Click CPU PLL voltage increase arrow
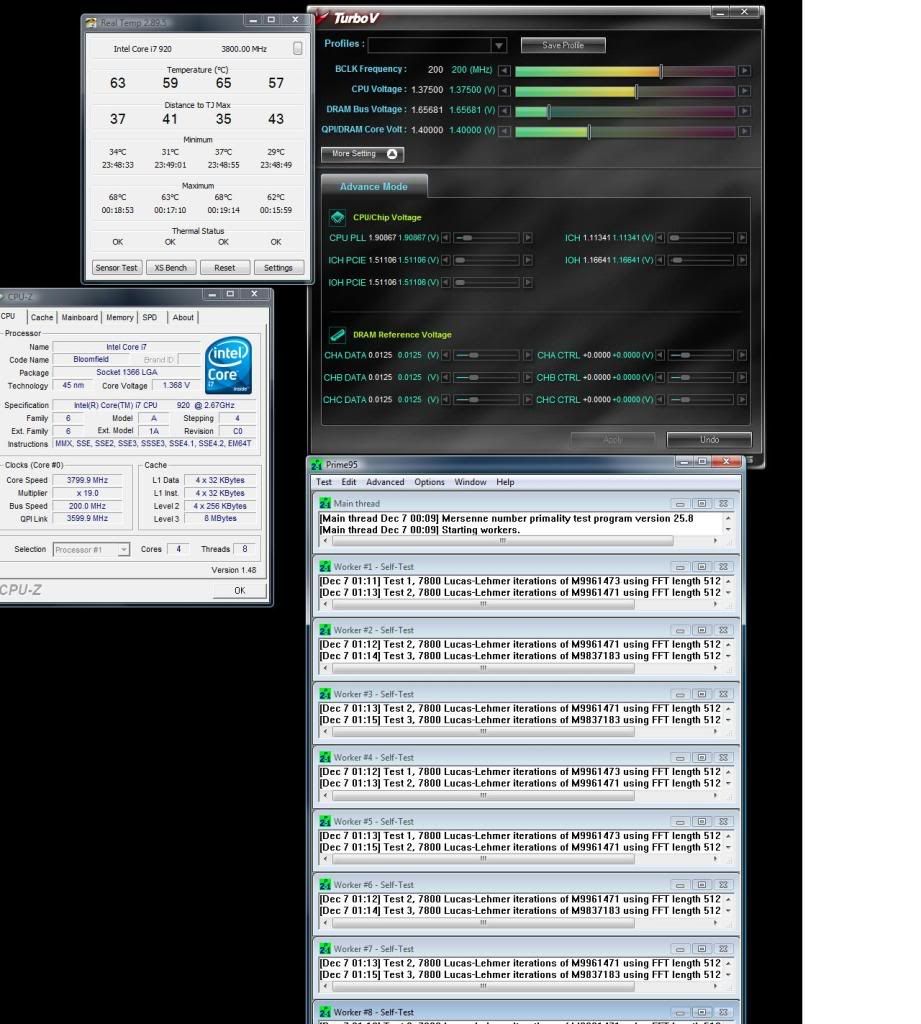 point(528,238)
